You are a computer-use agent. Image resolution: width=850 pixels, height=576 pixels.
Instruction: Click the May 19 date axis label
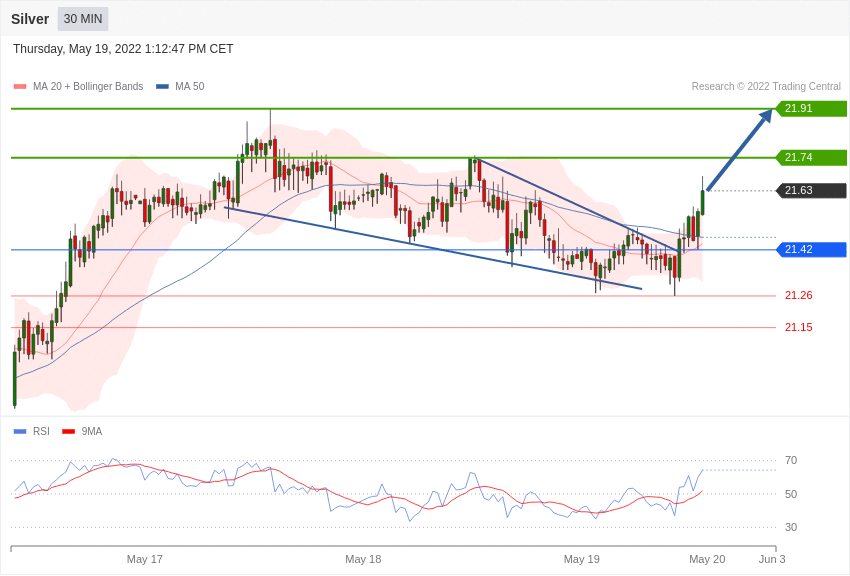pyautogui.click(x=582, y=559)
